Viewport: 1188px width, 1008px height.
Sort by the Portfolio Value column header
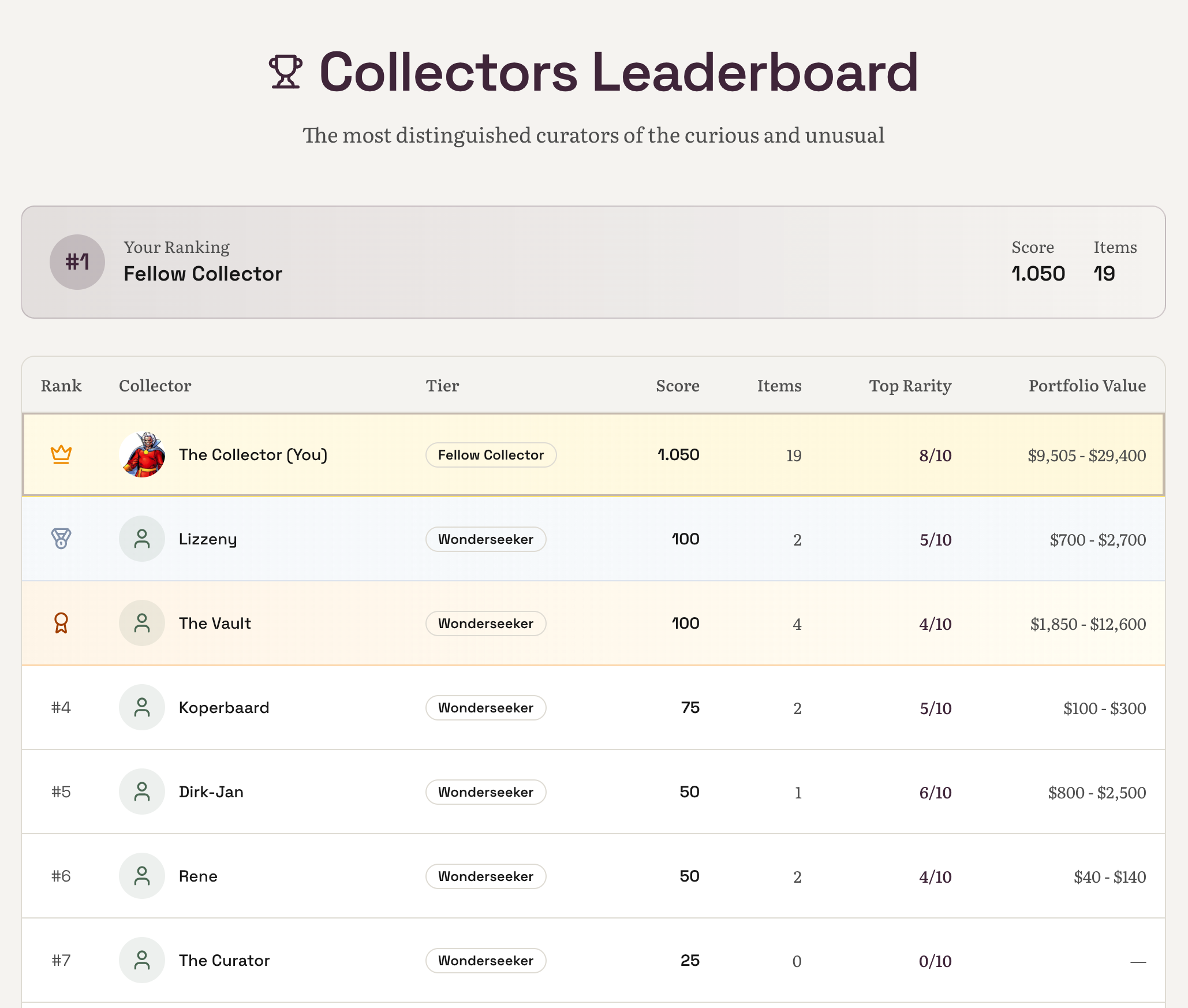[x=1087, y=386]
